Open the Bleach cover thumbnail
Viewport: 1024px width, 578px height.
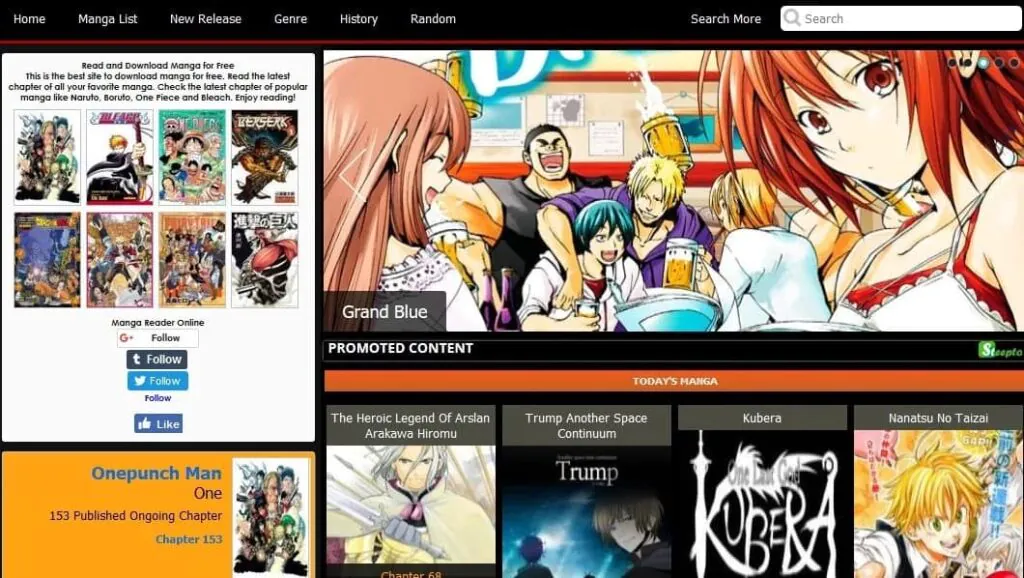point(120,157)
